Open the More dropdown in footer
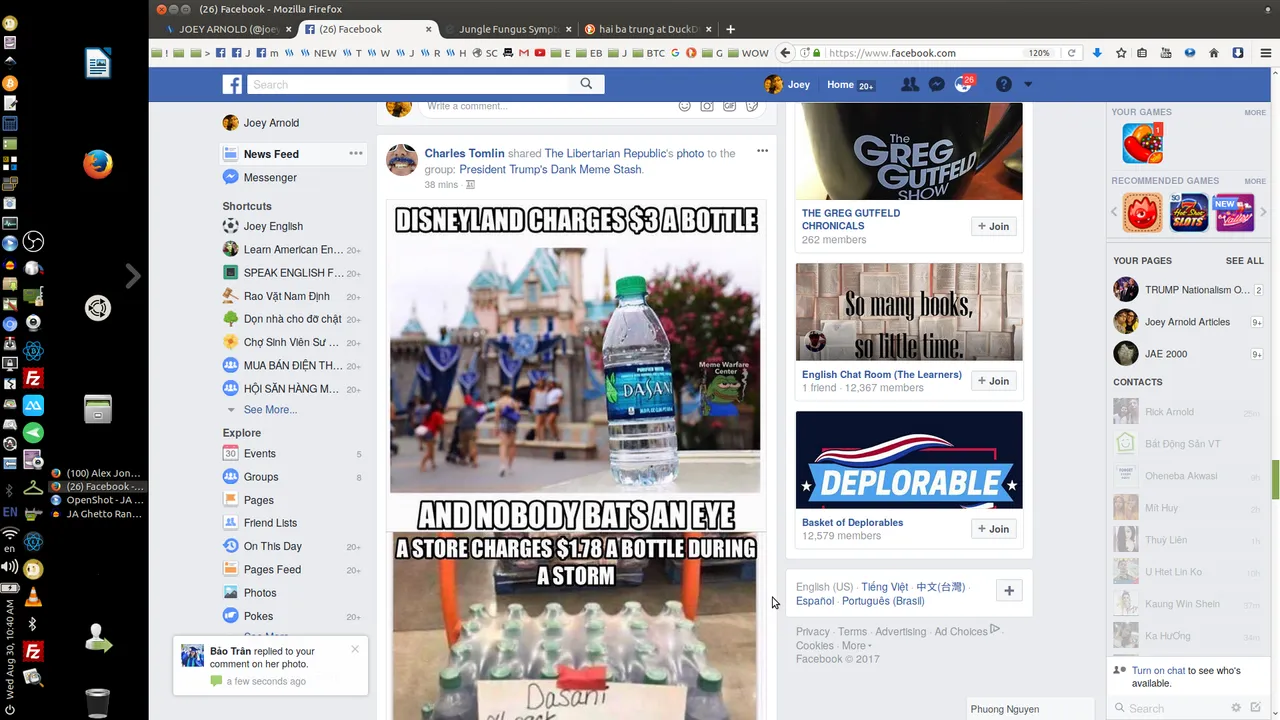The image size is (1280, 720). point(856,645)
